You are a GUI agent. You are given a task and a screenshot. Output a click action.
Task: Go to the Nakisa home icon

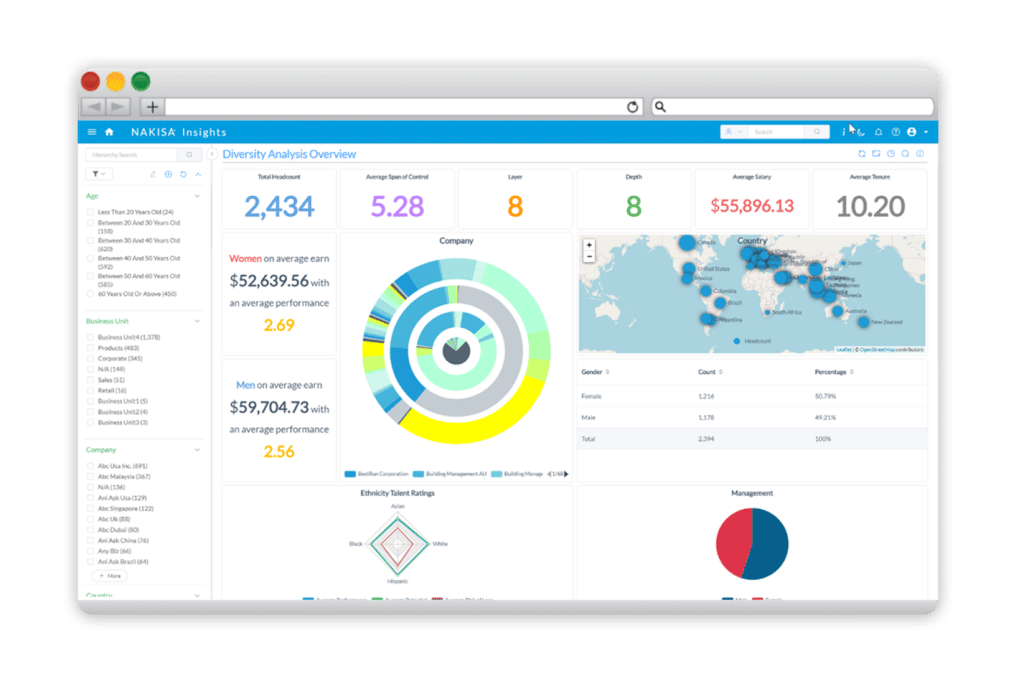109,132
